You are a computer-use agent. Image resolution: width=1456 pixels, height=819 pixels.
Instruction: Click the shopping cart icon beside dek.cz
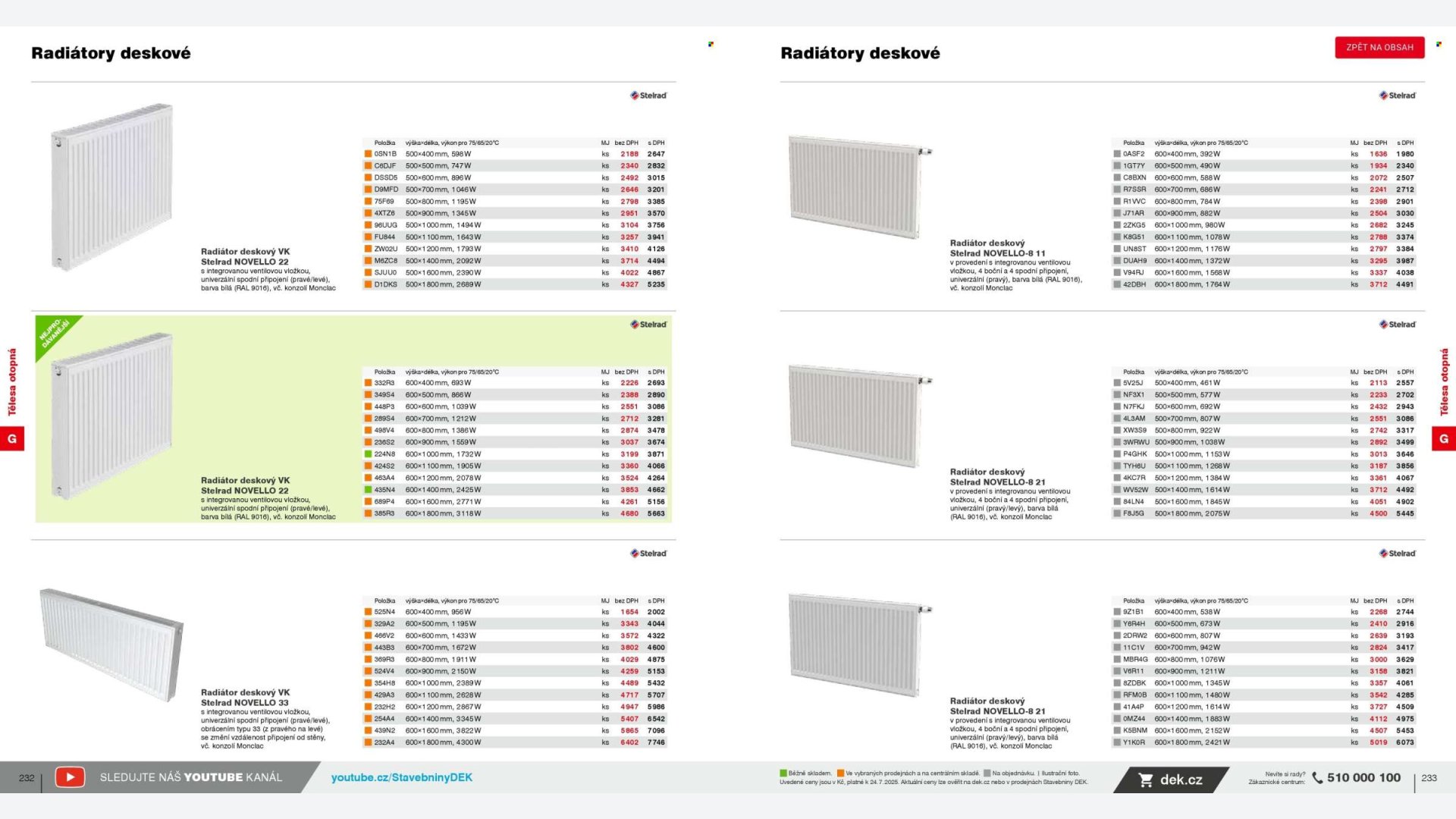click(1146, 780)
